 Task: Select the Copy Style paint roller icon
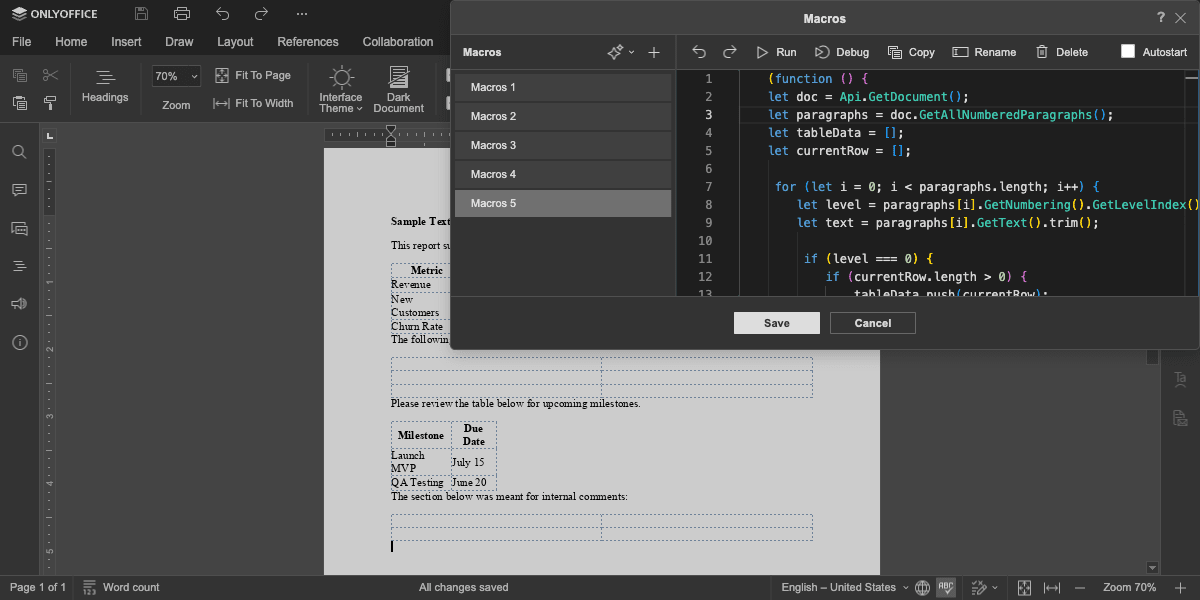50,103
